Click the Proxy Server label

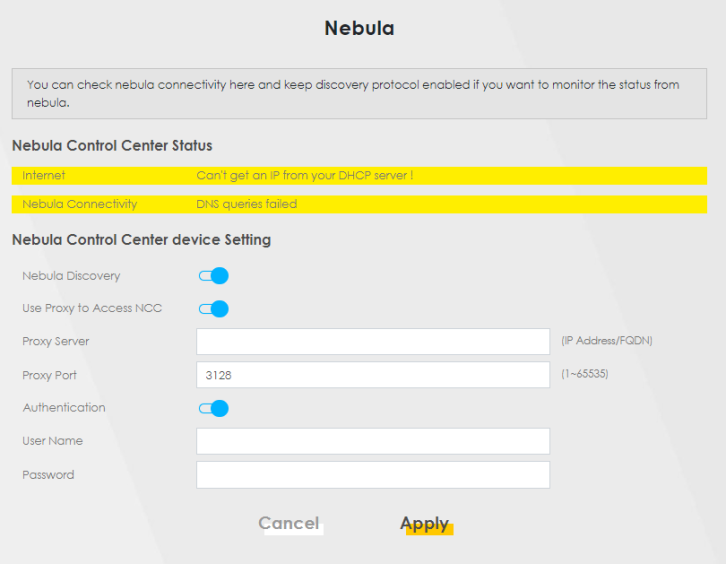pos(56,342)
